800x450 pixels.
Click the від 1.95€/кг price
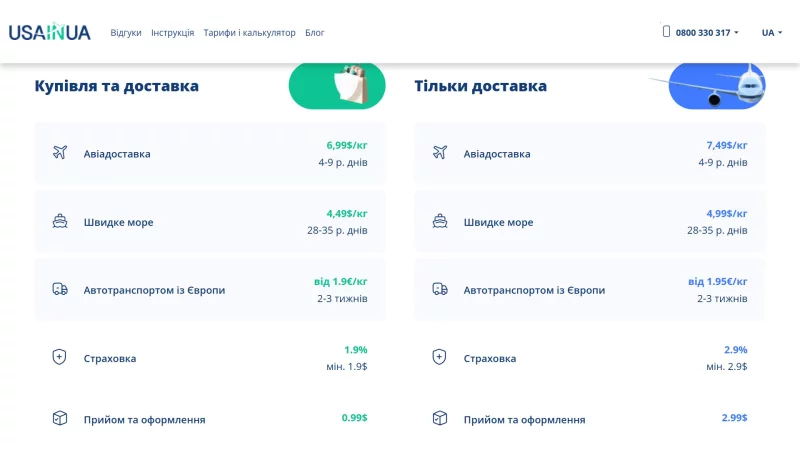pos(718,282)
